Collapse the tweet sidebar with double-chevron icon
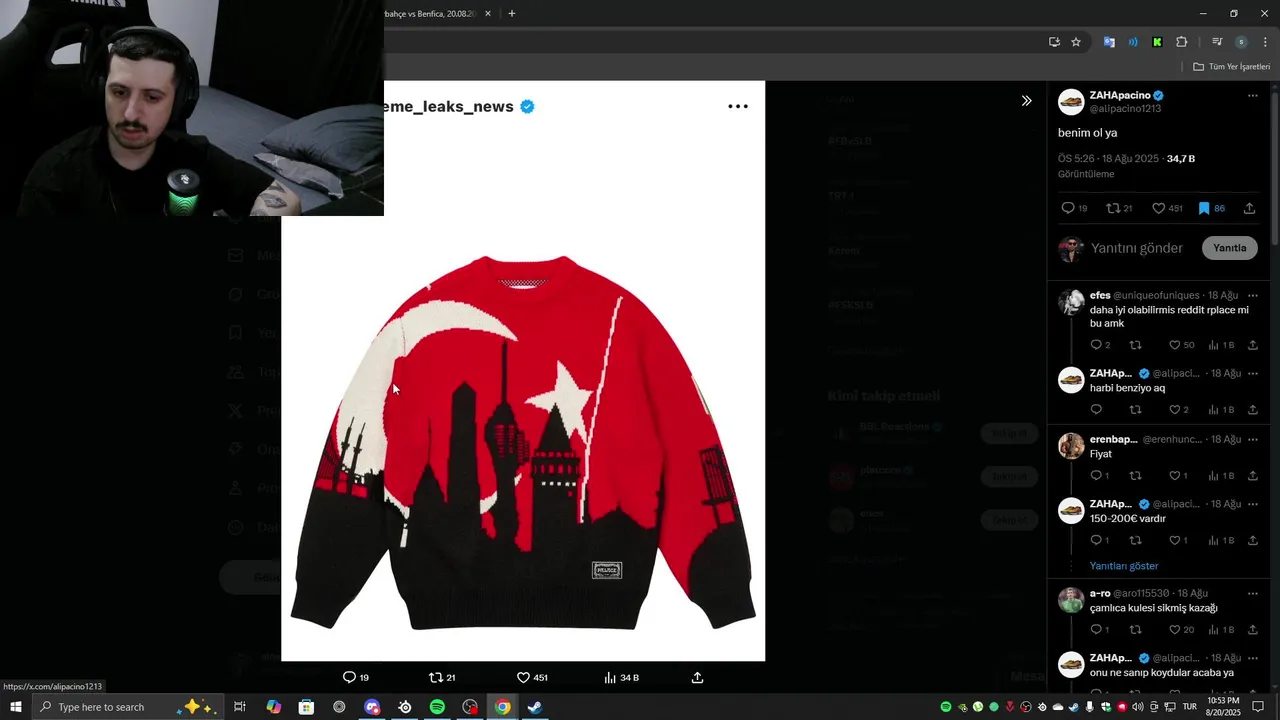Image resolution: width=1280 pixels, height=720 pixels. 1026,101
